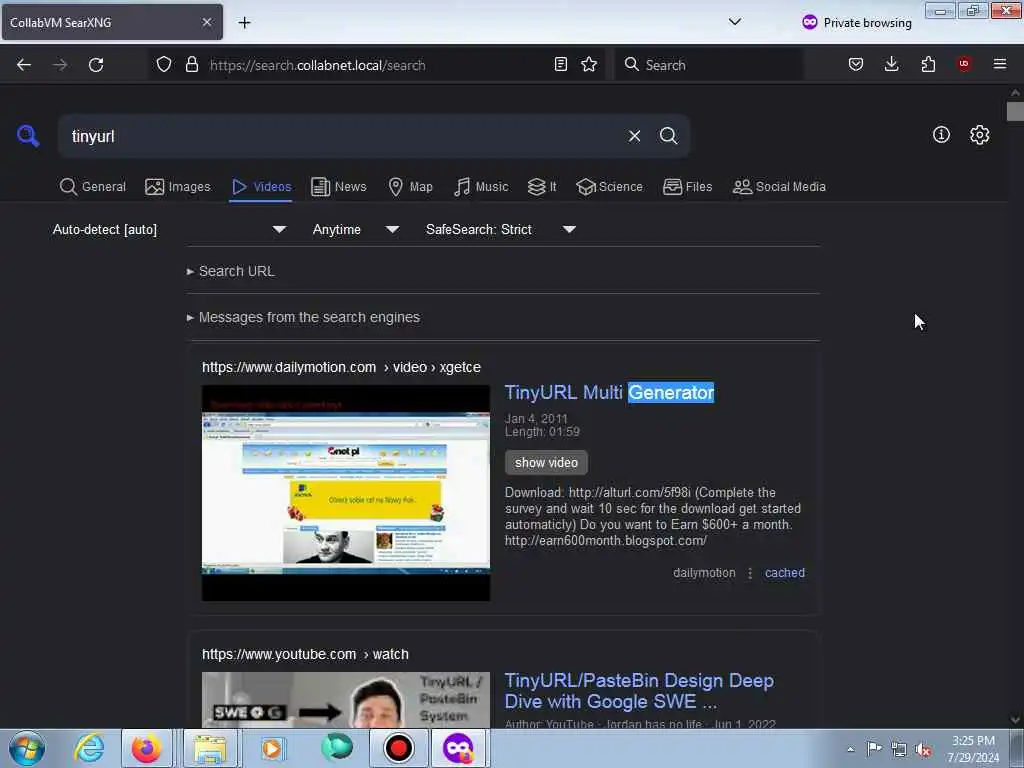Open Auto-detect language dropdown
The height and width of the screenshot is (768, 1024).
169,229
